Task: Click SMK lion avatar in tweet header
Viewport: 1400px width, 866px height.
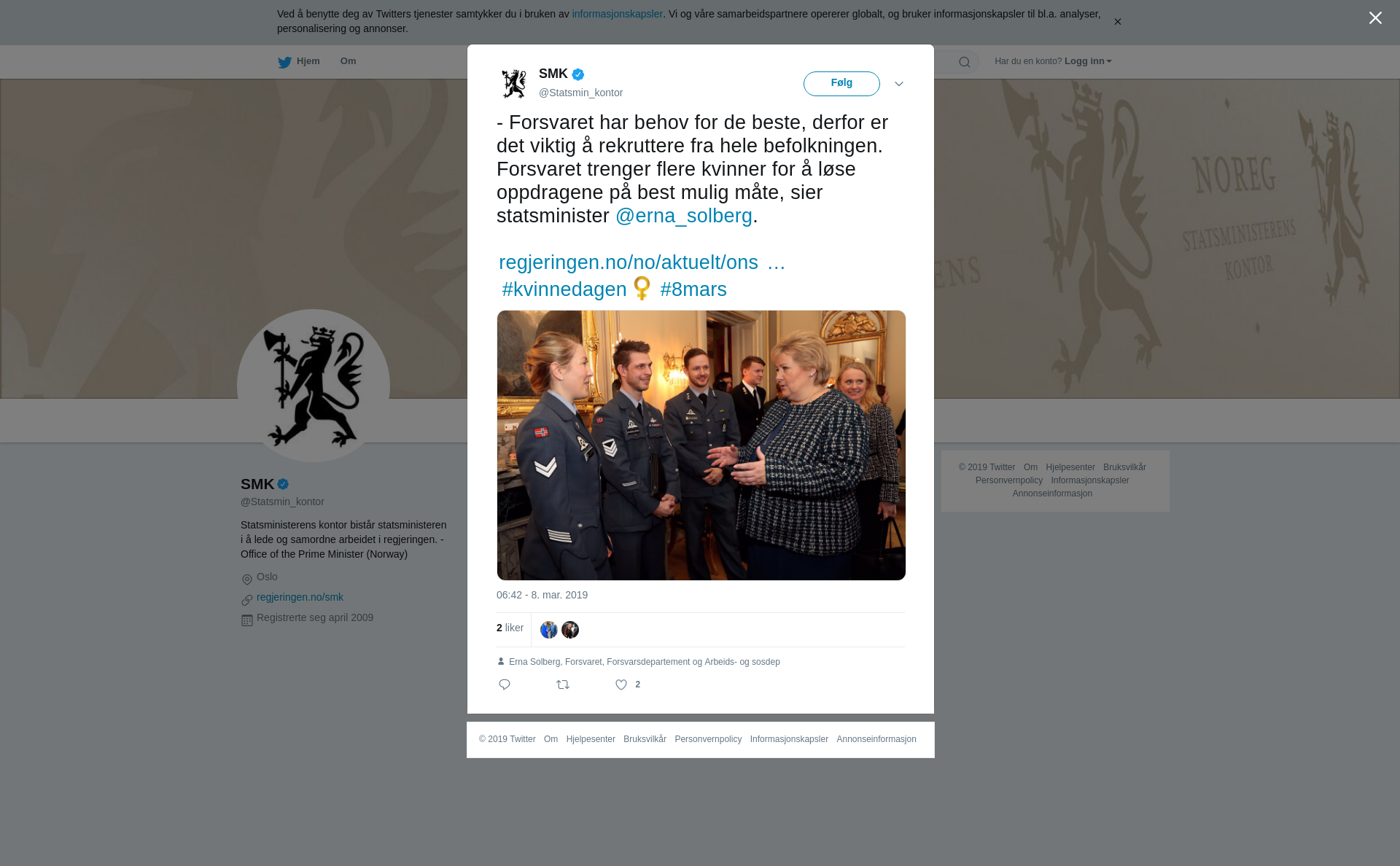Action: (514, 84)
